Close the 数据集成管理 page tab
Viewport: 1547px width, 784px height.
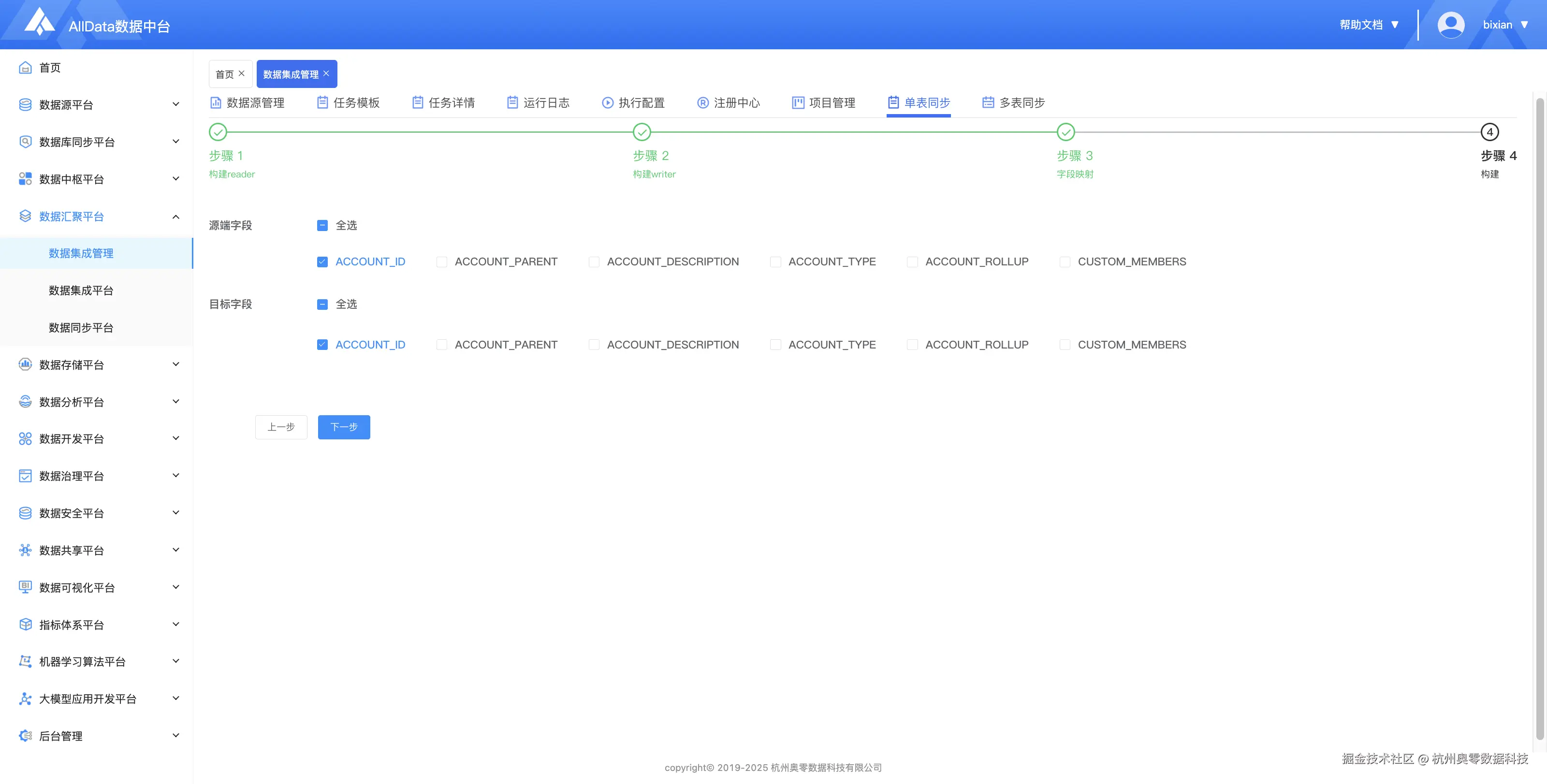[x=327, y=73]
